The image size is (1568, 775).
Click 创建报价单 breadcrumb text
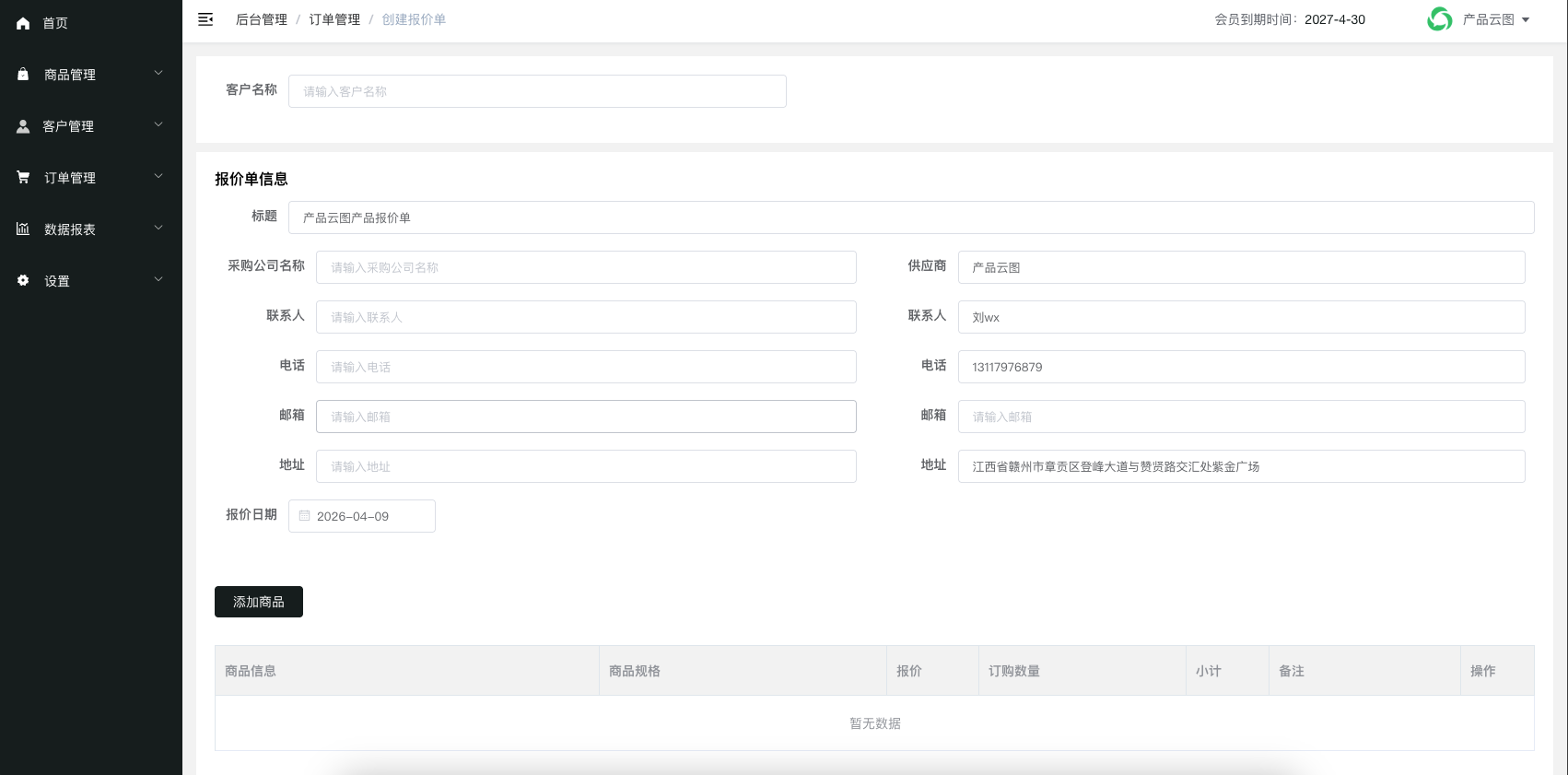[x=414, y=19]
